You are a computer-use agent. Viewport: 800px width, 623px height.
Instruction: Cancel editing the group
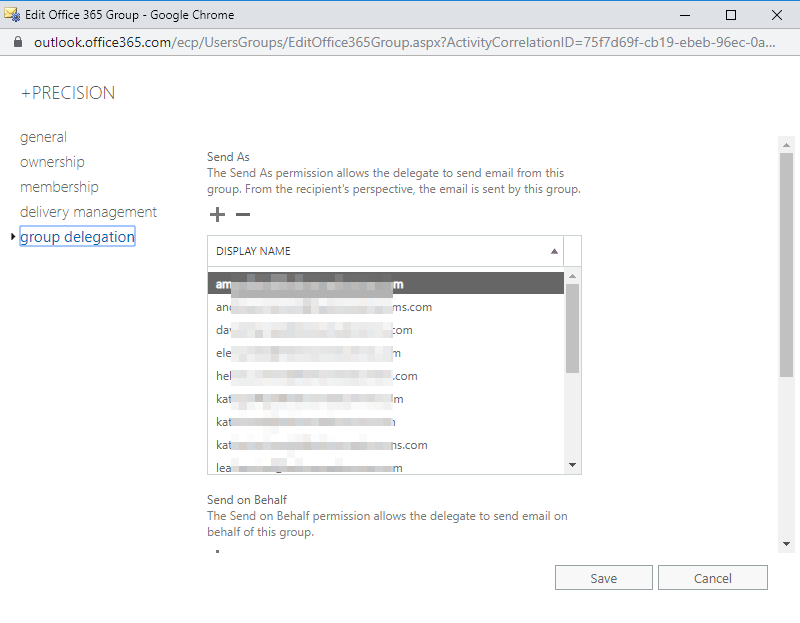[712, 578]
